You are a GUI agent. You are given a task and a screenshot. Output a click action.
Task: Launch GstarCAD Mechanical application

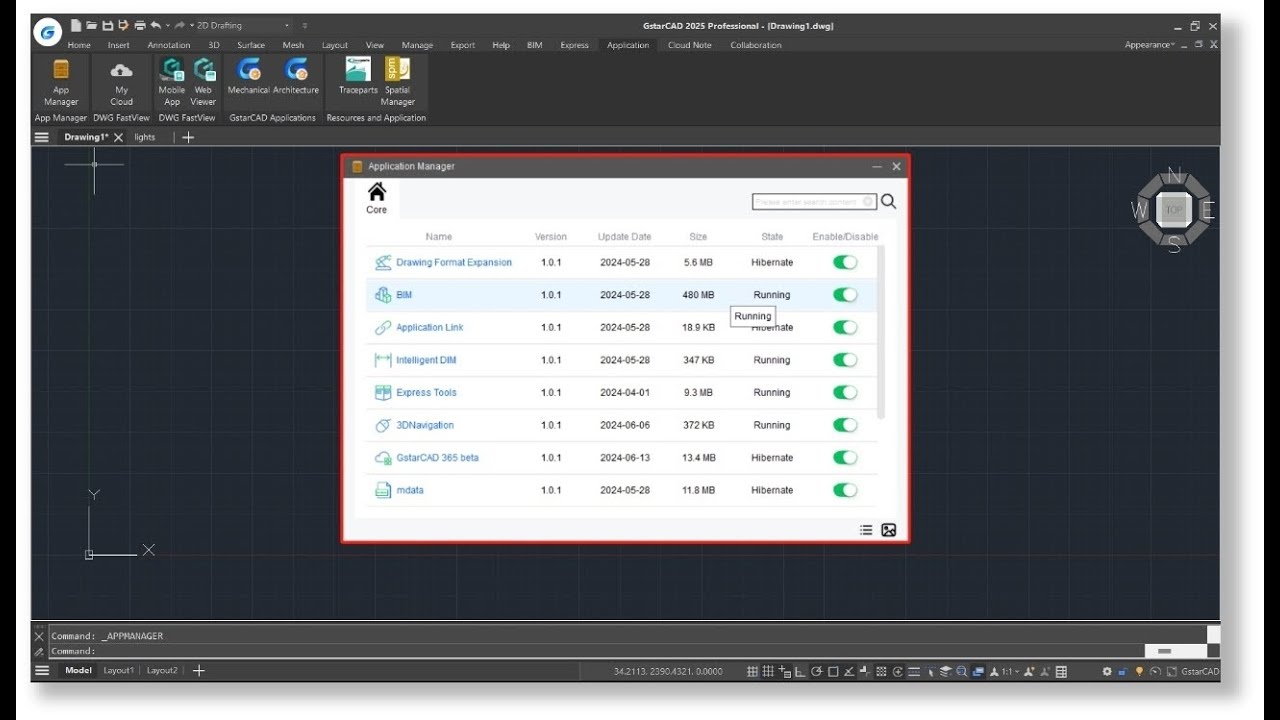(248, 76)
